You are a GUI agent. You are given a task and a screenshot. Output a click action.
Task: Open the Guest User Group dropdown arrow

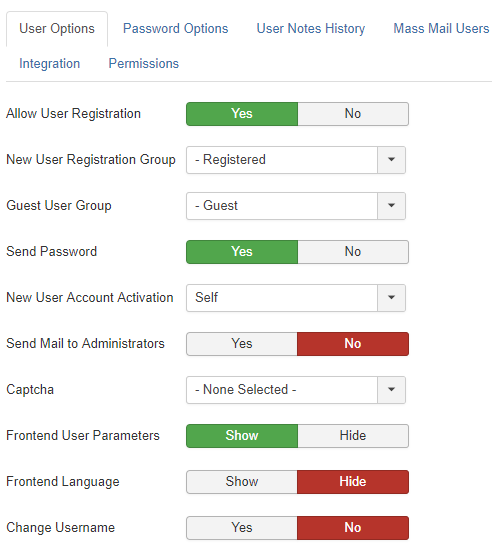(x=391, y=206)
